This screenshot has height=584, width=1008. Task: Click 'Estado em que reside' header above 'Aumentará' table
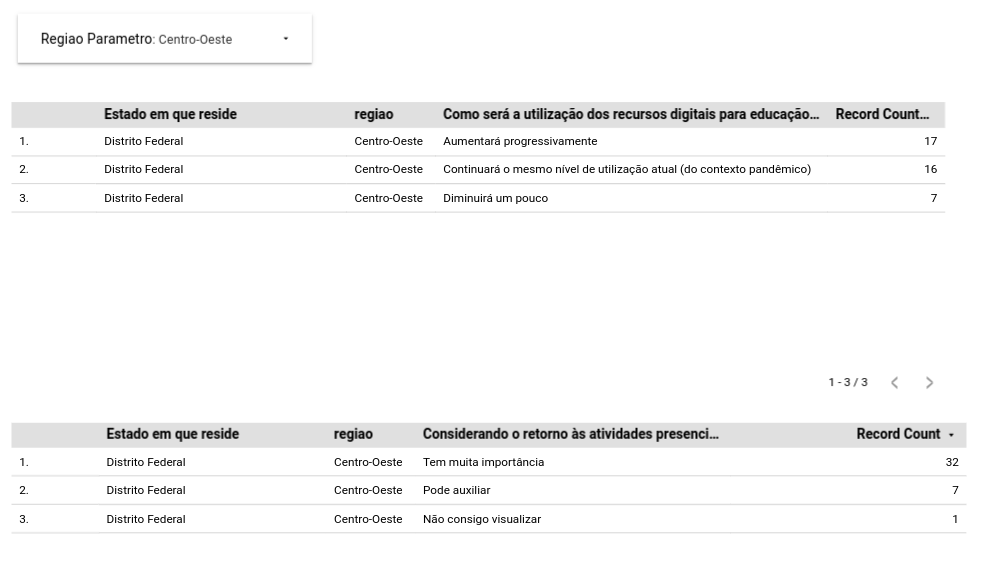(170, 115)
